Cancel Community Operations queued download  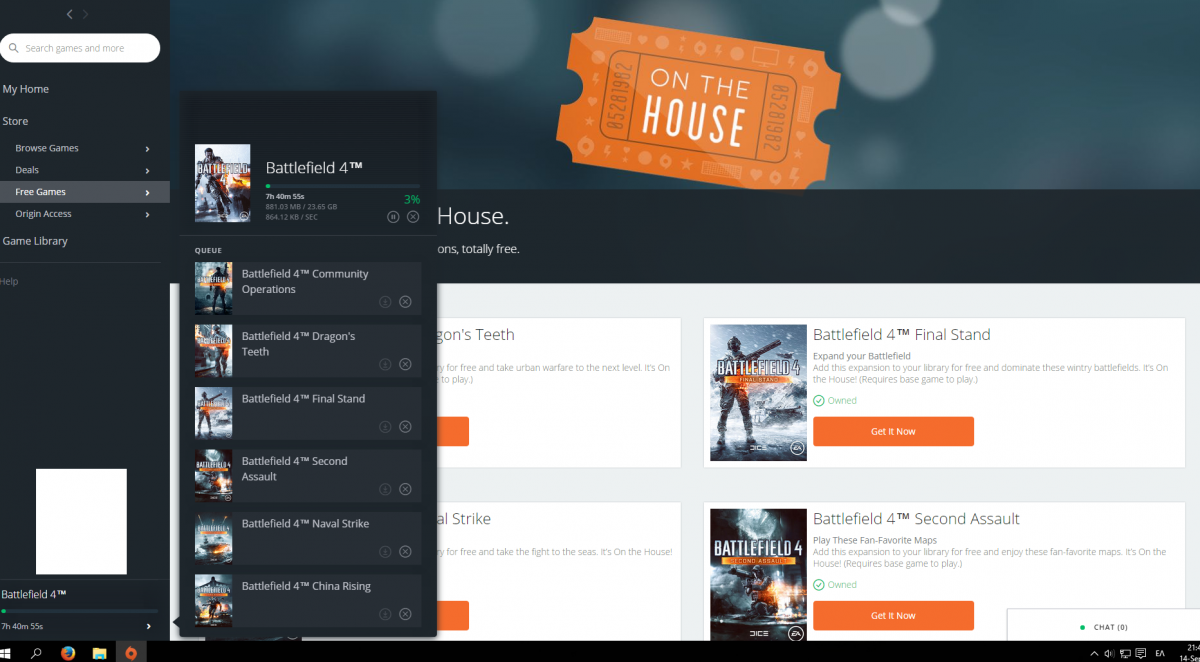[x=405, y=302]
